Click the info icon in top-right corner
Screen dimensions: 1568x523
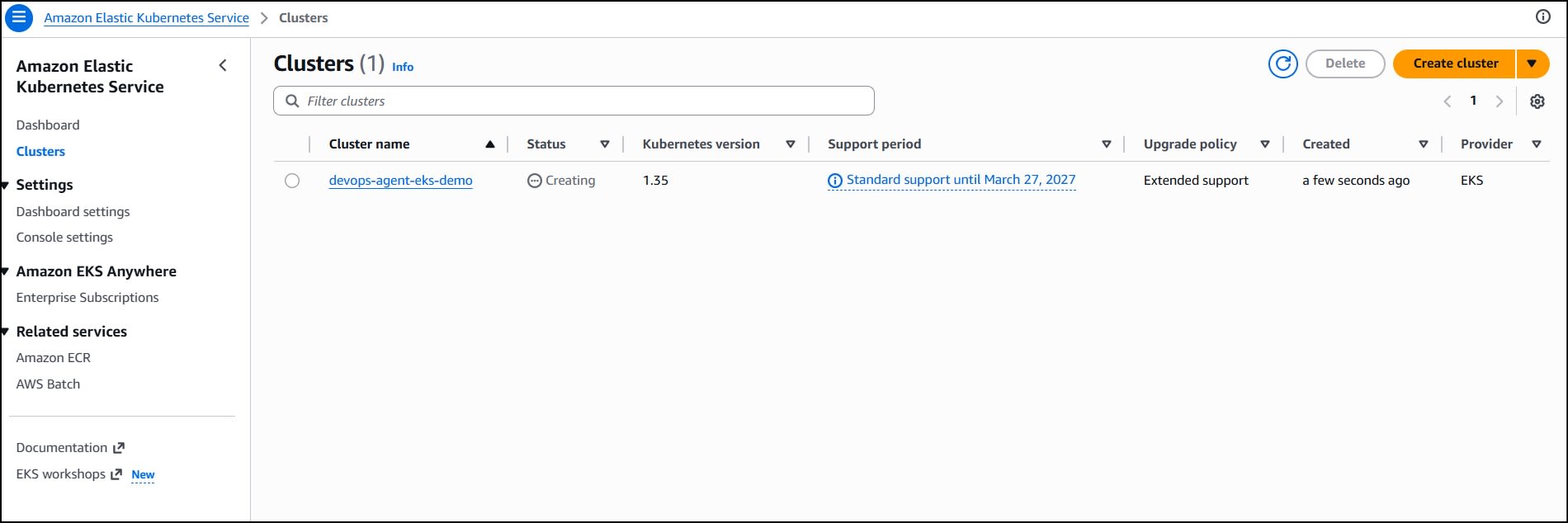[1542, 17]
